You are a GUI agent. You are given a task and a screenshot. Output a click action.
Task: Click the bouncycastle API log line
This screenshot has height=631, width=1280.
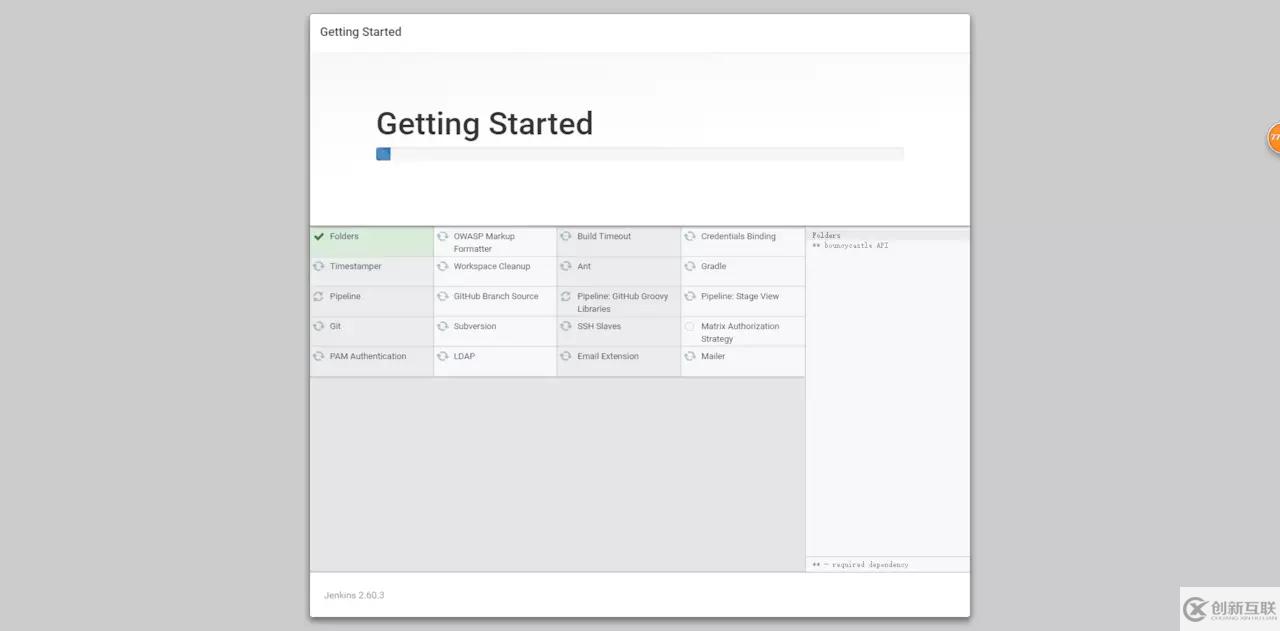coord(850,245)
